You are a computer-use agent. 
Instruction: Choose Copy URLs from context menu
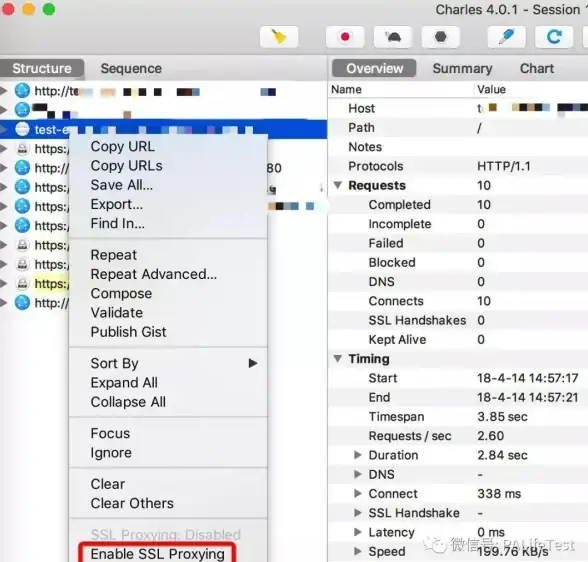click(x=168, y=165)
